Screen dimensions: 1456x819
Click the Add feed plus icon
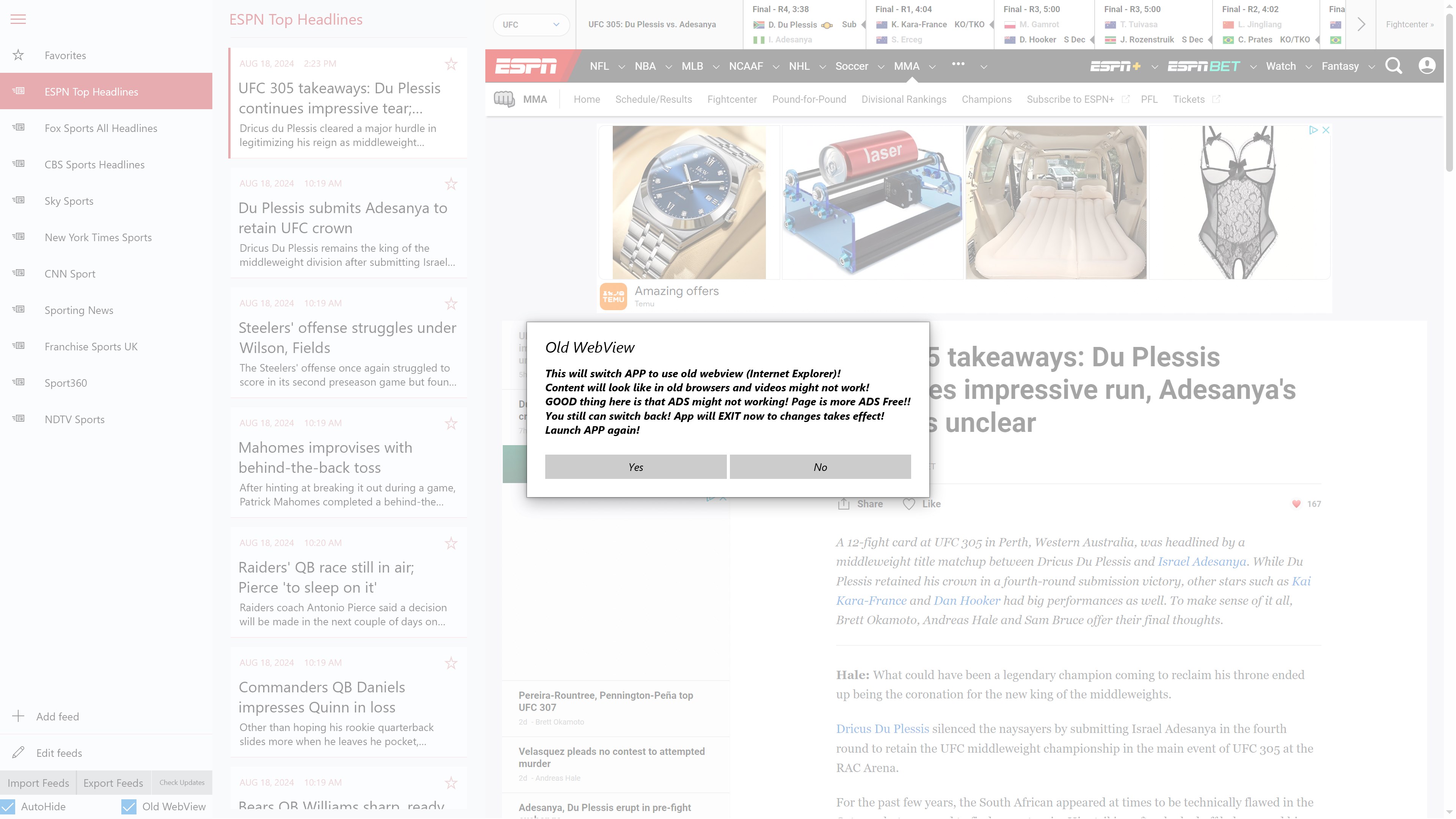pos(18,716)
